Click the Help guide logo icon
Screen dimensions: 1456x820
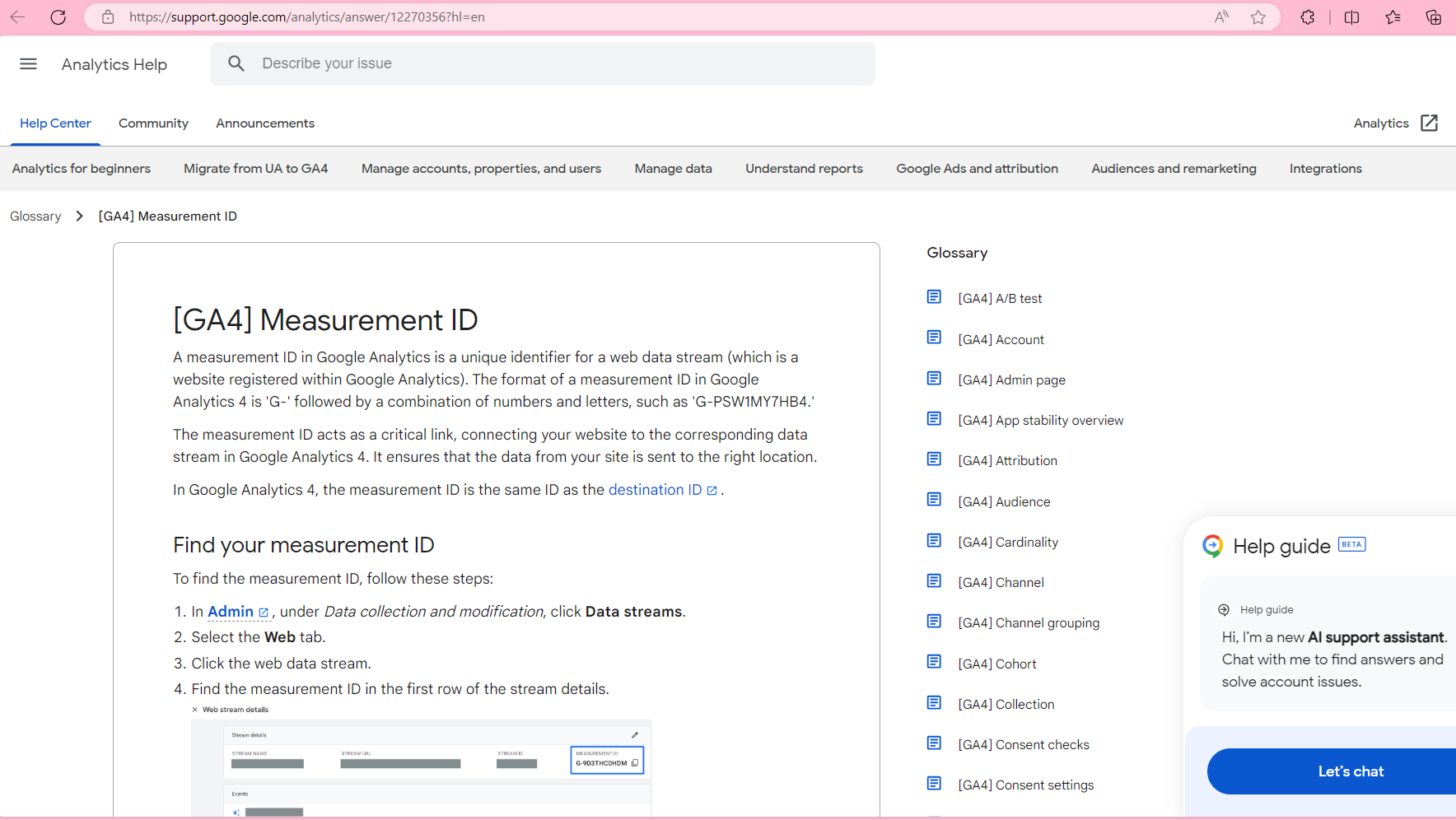[1213, 545]
